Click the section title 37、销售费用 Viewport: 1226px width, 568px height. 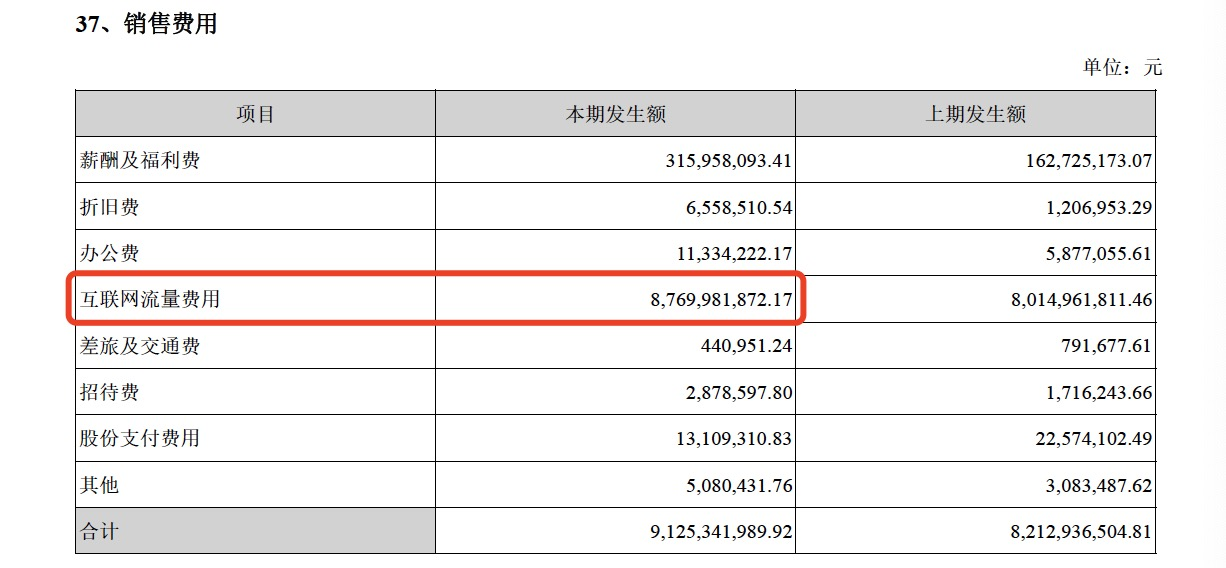click(x=146, y=25)
